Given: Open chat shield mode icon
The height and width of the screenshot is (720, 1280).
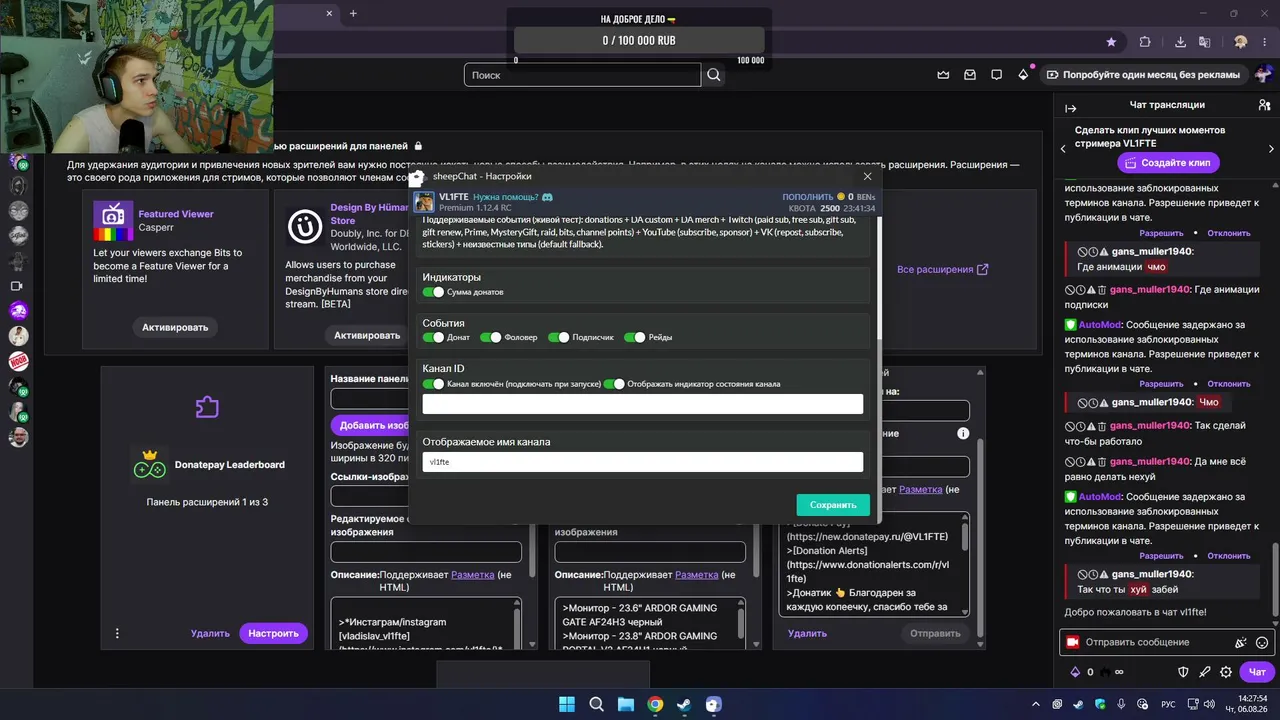Looking at the screenshot, I should pyautogui.click(x=1183, y=672).
